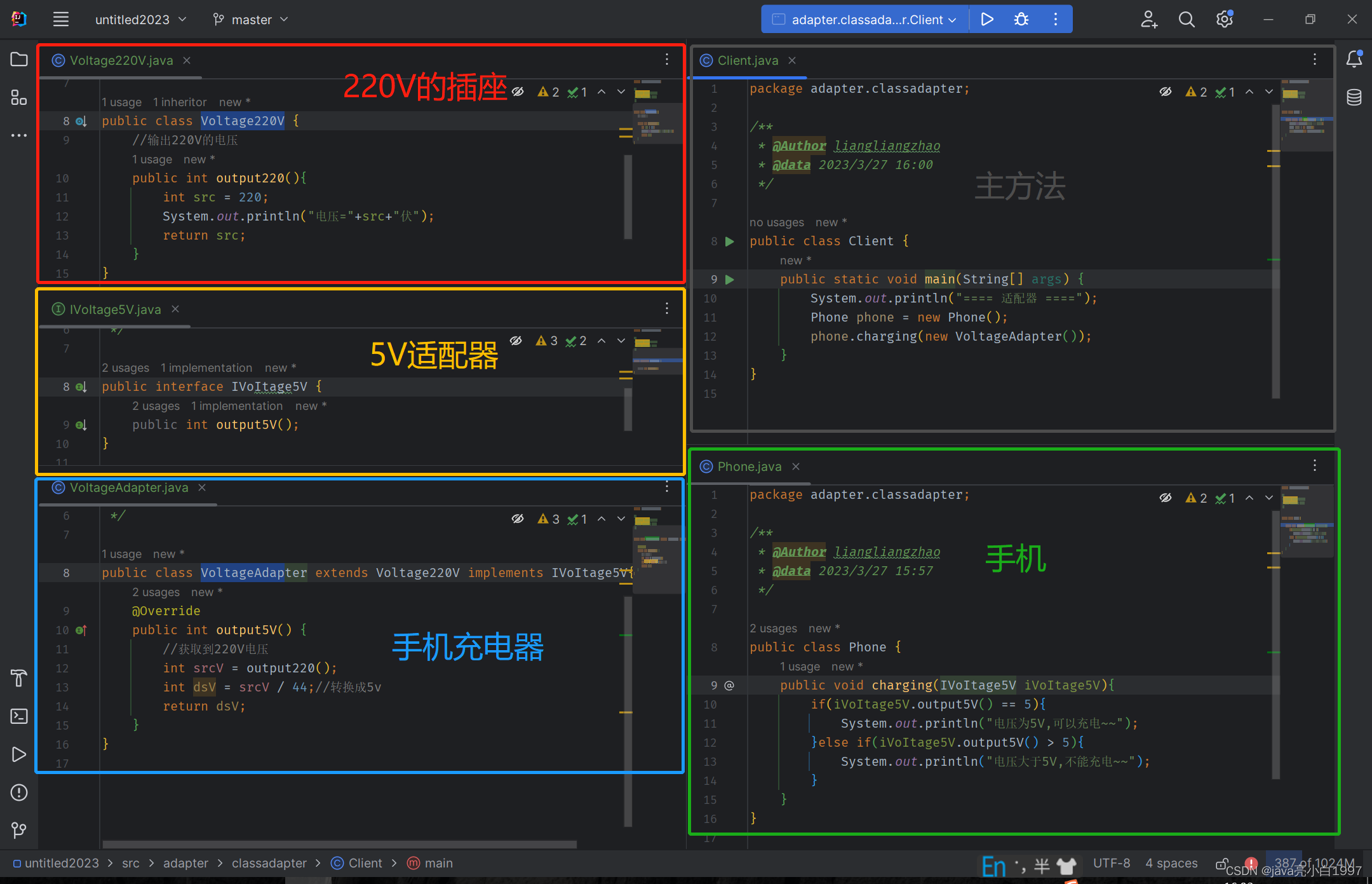Open the UTF-8 encoding selector
This screenshot has width=1372, height=884.
pos(1112,863)
